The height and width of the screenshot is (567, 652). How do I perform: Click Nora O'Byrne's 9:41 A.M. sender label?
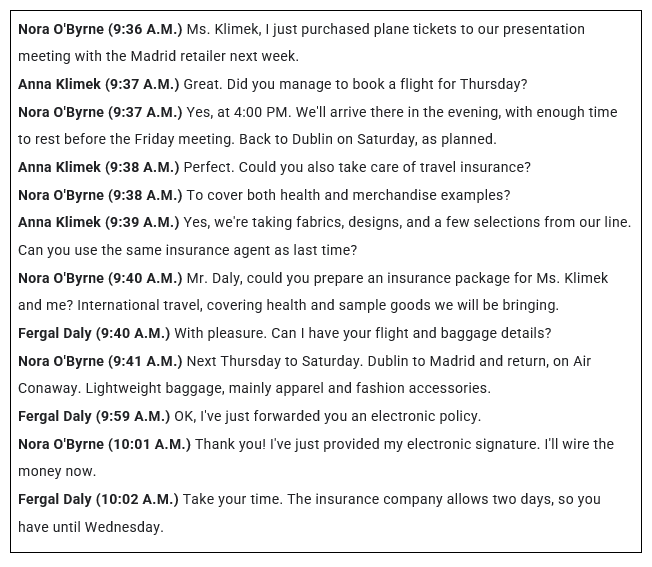[x=100, y=361]
